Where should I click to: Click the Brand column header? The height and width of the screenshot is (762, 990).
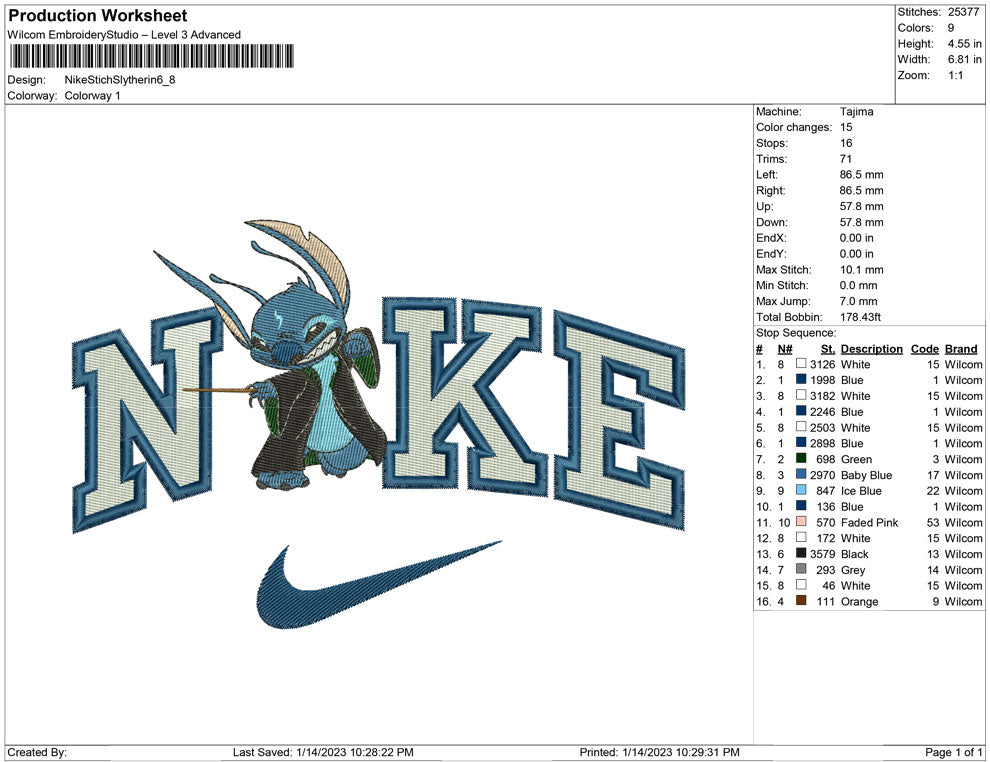click(961, 349)
